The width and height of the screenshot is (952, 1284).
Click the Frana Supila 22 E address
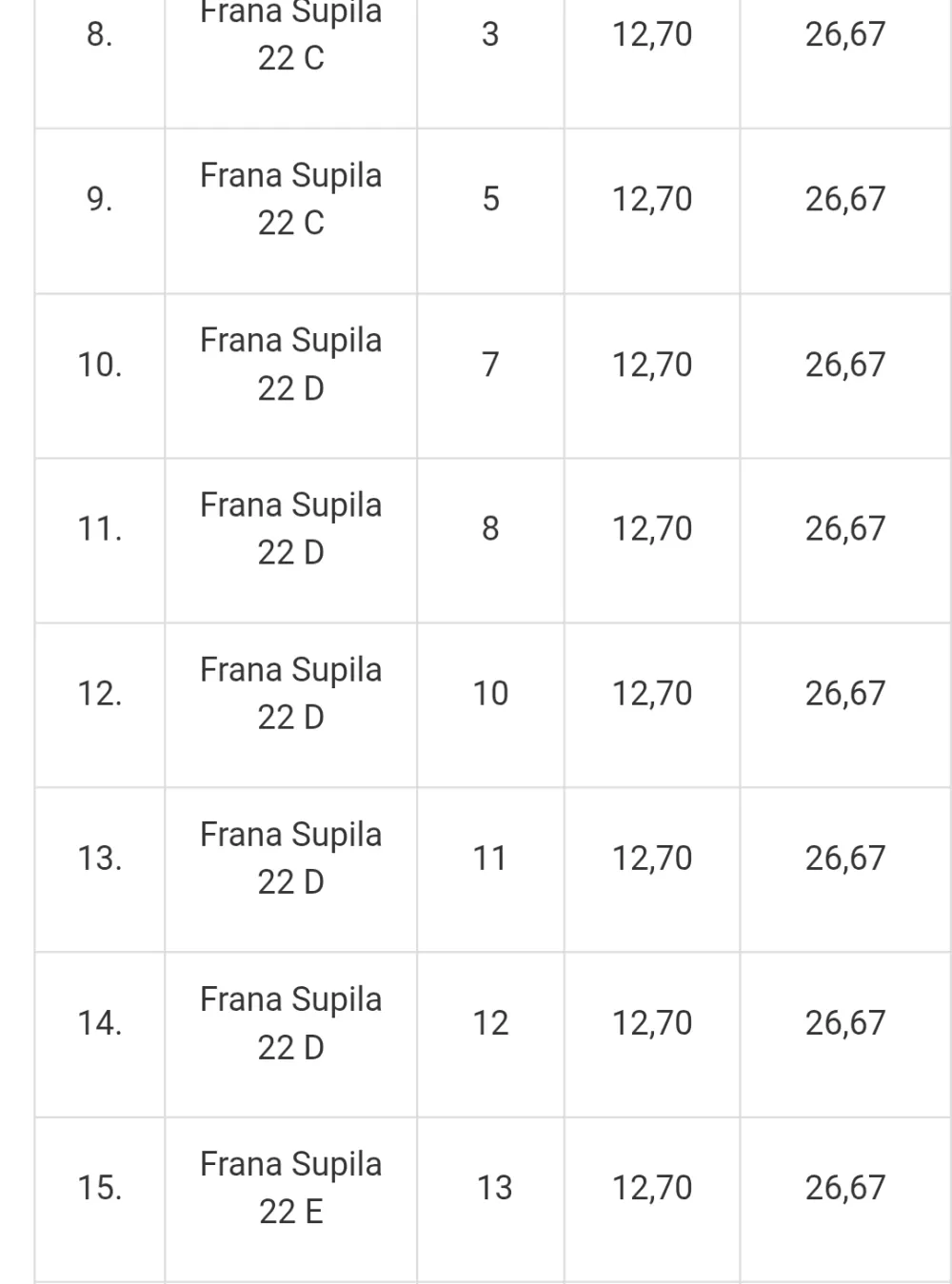(290, 1188)
